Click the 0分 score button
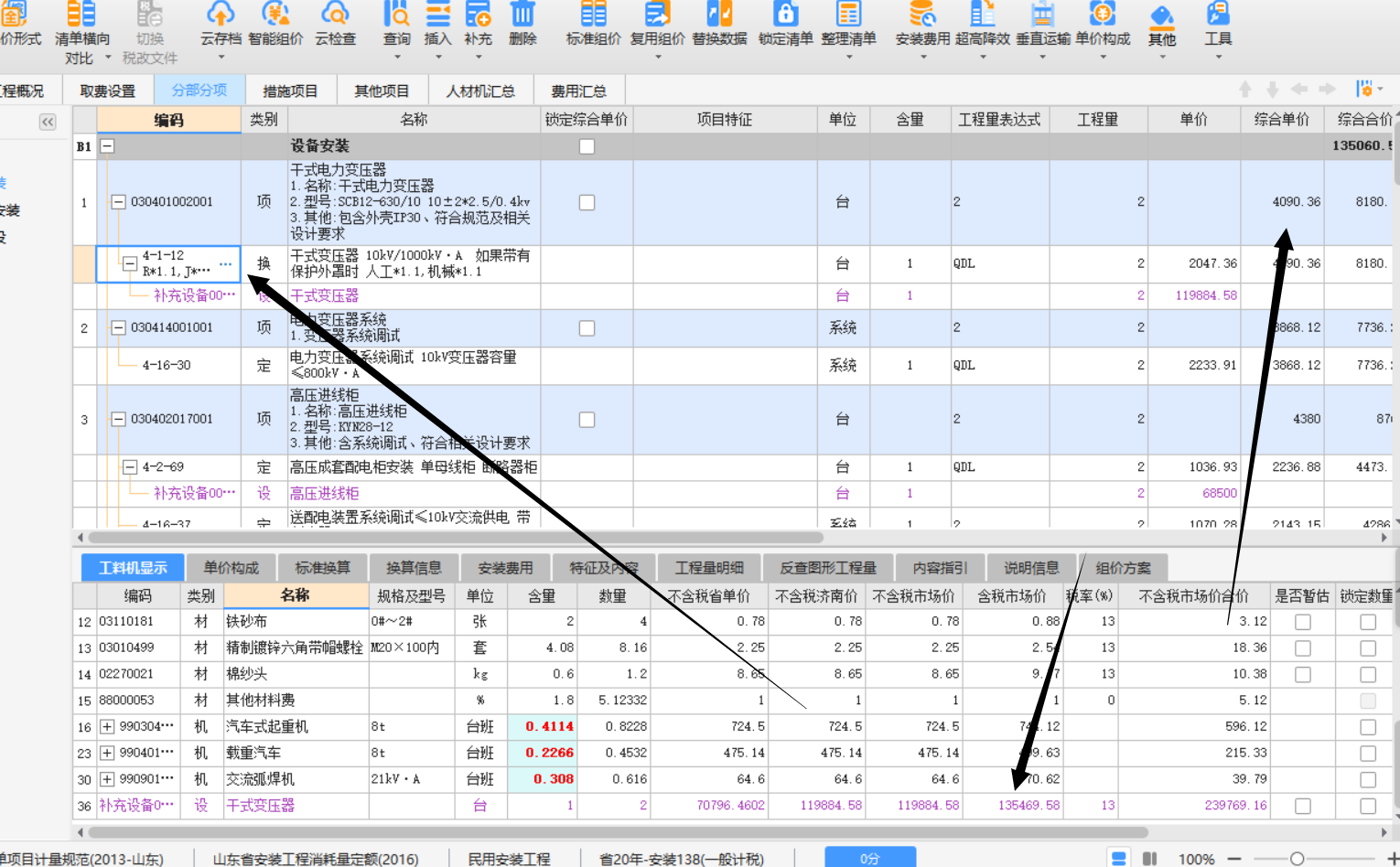This screenshot has width=1400, height=867. point(870,858)
